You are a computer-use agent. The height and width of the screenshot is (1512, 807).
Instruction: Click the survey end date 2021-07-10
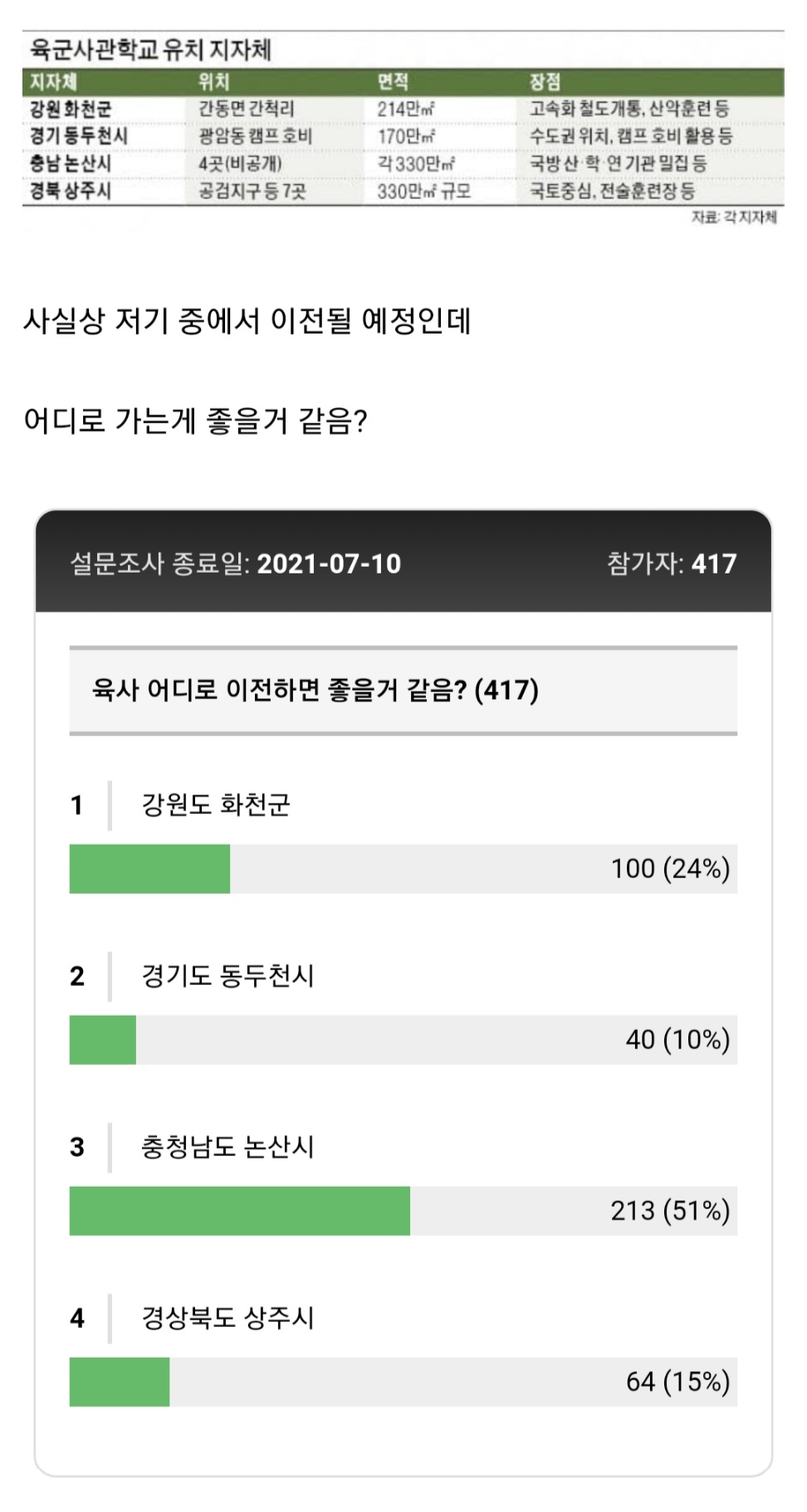[x=329, y=564]
